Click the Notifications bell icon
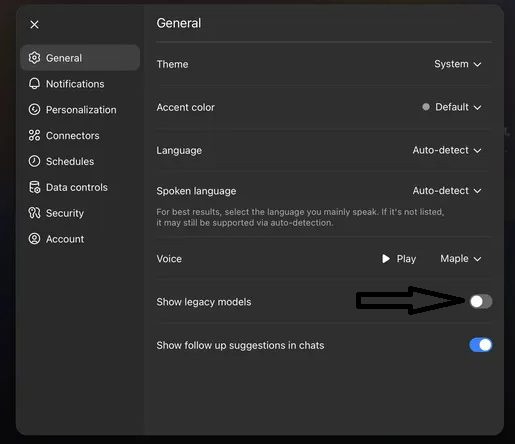 [x=34, y=84]
